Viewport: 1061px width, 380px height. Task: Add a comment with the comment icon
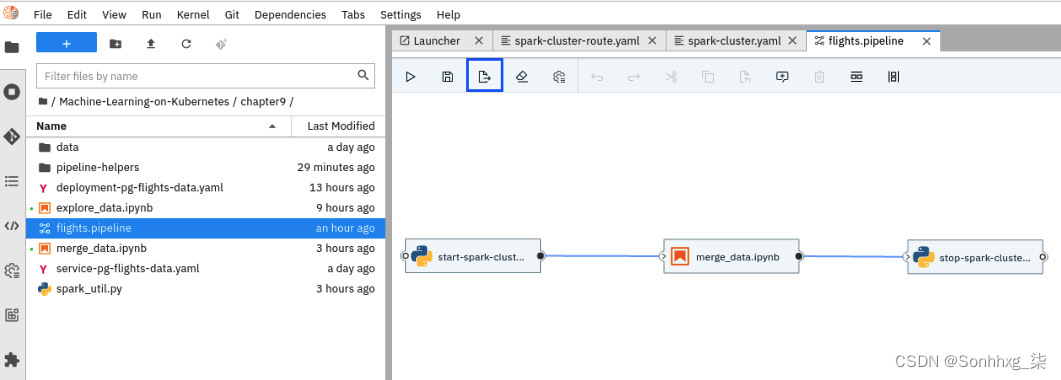click(782, 76)
